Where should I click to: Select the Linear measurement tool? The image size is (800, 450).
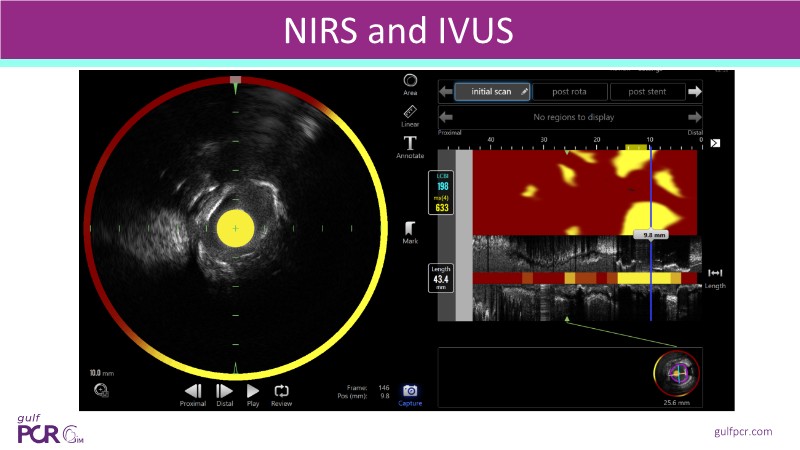click(410, 114)
